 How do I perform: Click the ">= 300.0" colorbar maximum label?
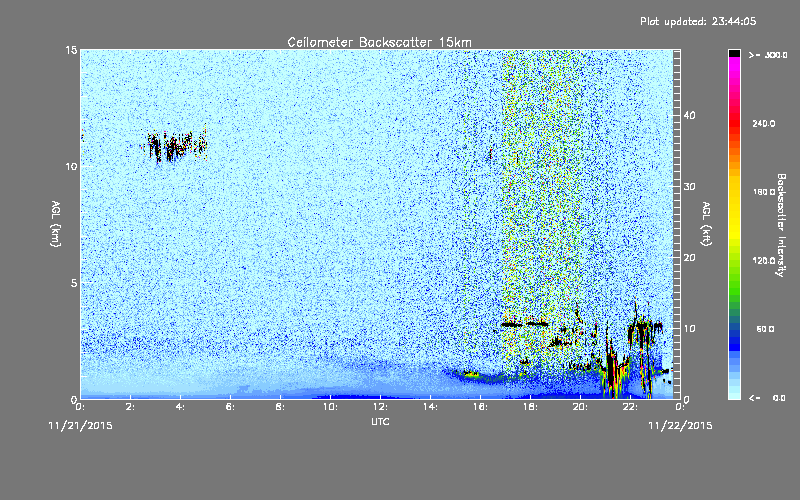(768, 55)
